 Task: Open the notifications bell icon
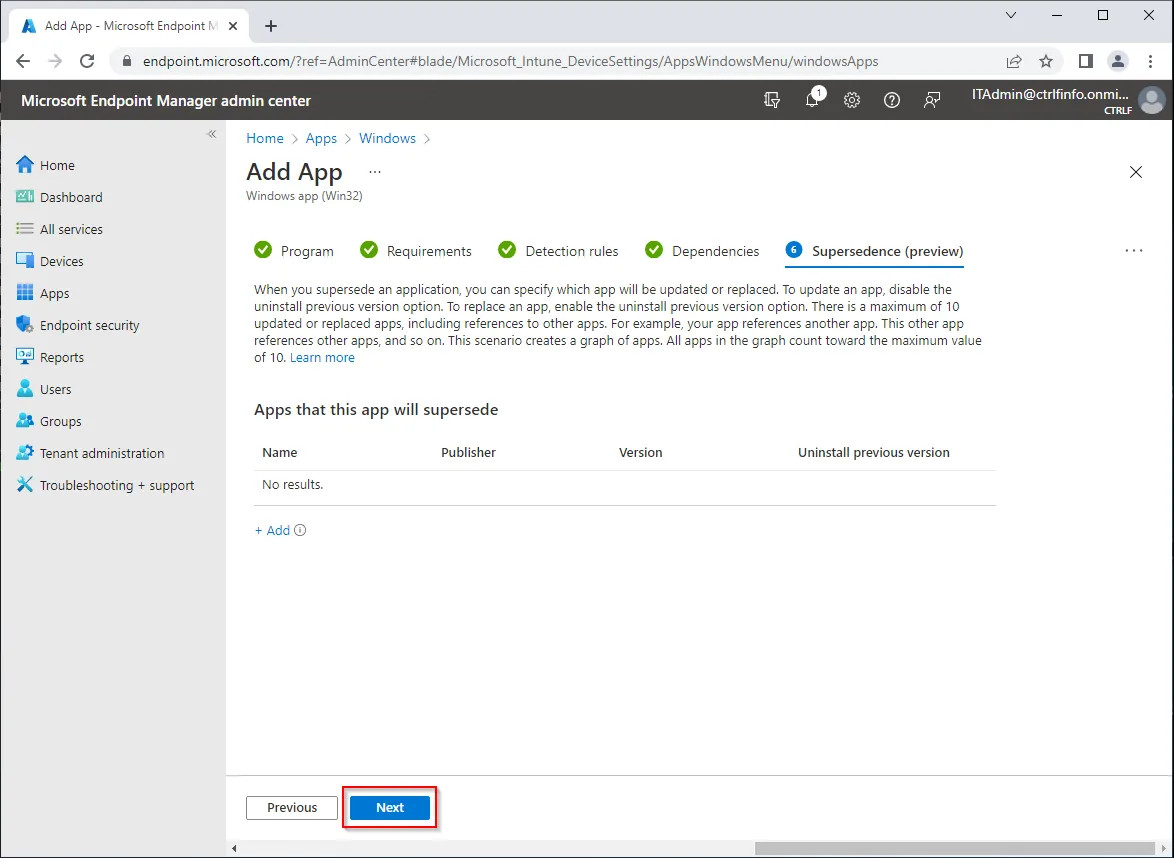tap(812, 100)
